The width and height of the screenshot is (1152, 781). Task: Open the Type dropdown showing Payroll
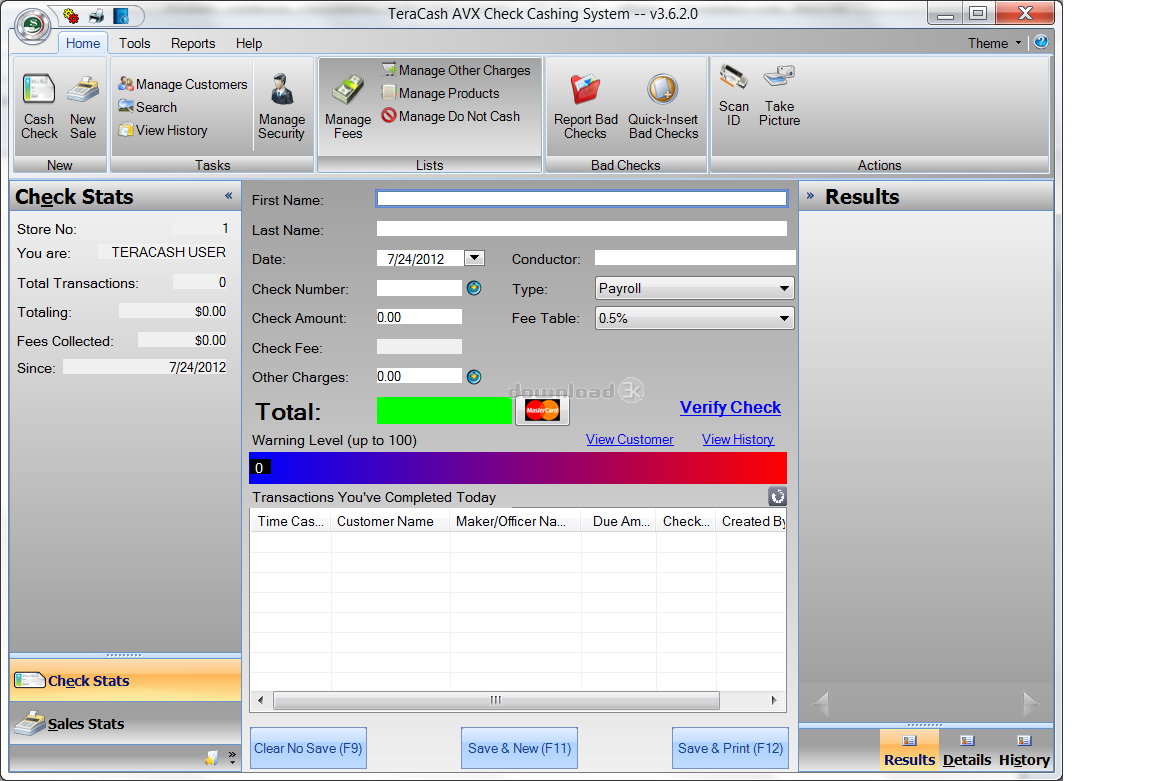pos(694,288)
